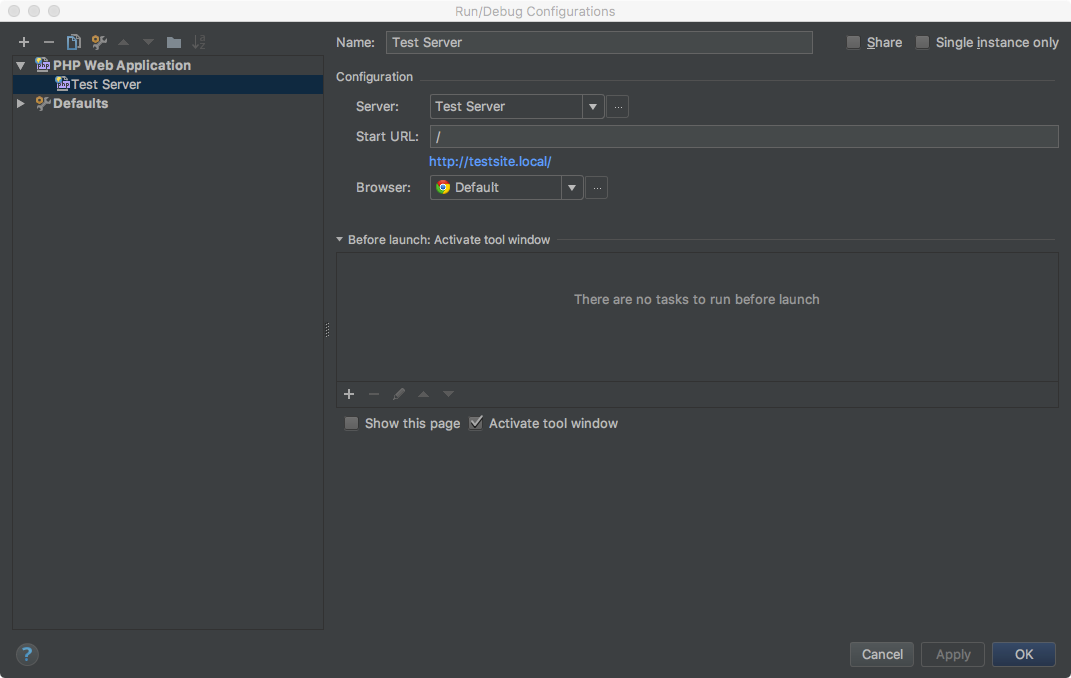Click in the Start URL field
This screenshot has height=678, width=1071.
coord(743,136)
